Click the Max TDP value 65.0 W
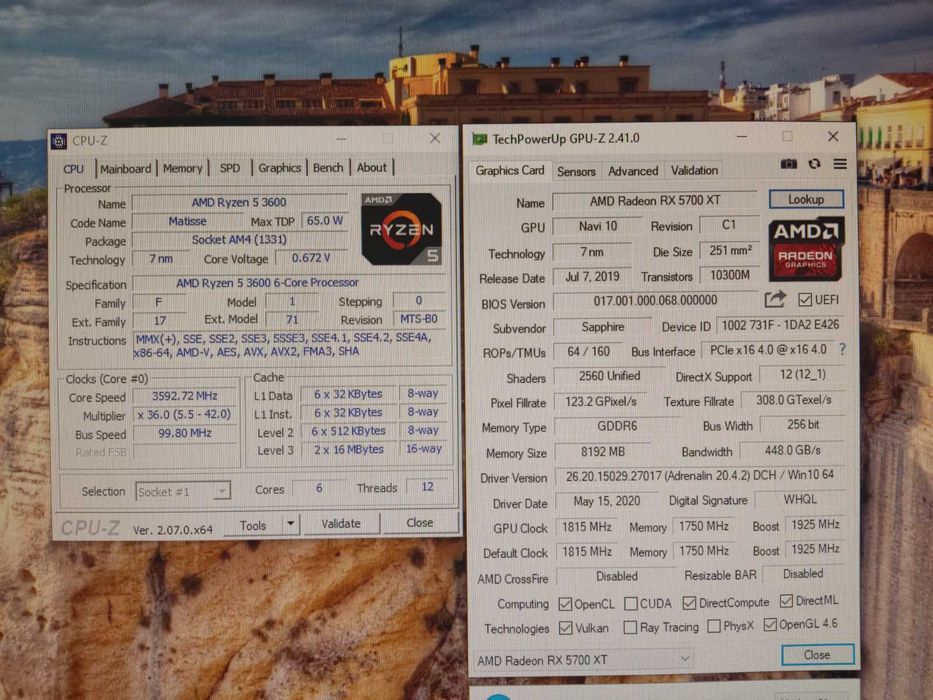Image resolution: width=933 pixels, height=700 pixels. 324,221
